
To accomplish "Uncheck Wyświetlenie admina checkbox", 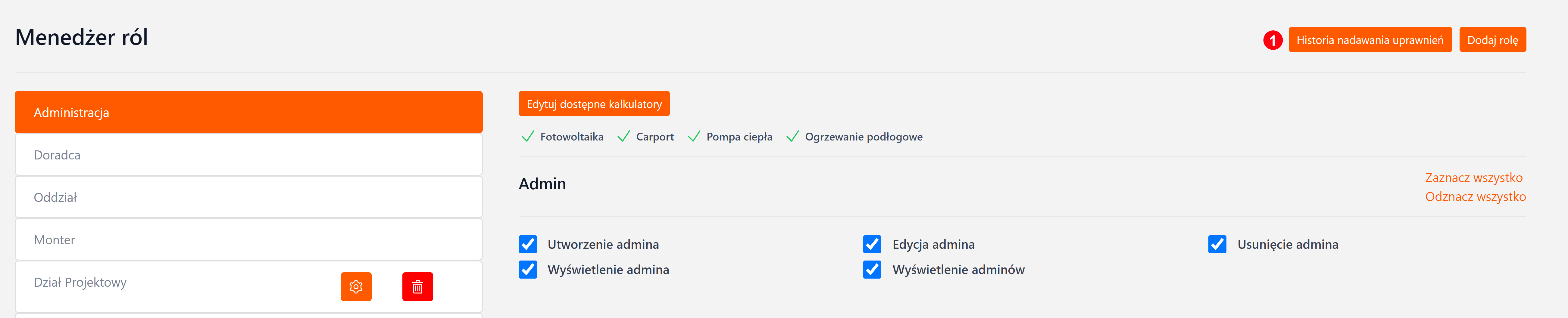I will (x=528, y=269).
